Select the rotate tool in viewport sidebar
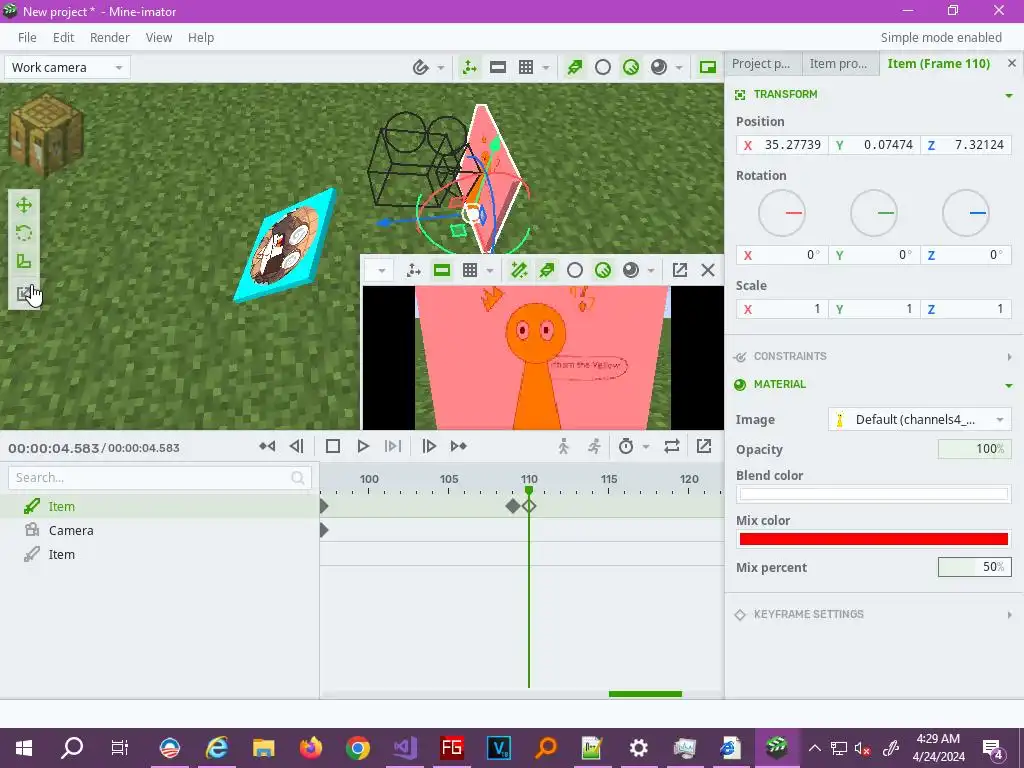 24,233
